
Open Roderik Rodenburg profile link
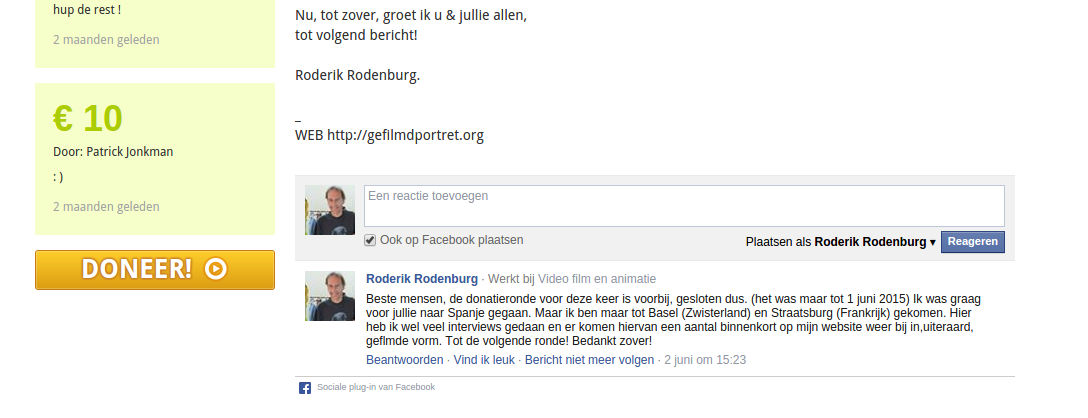point(422,279)
